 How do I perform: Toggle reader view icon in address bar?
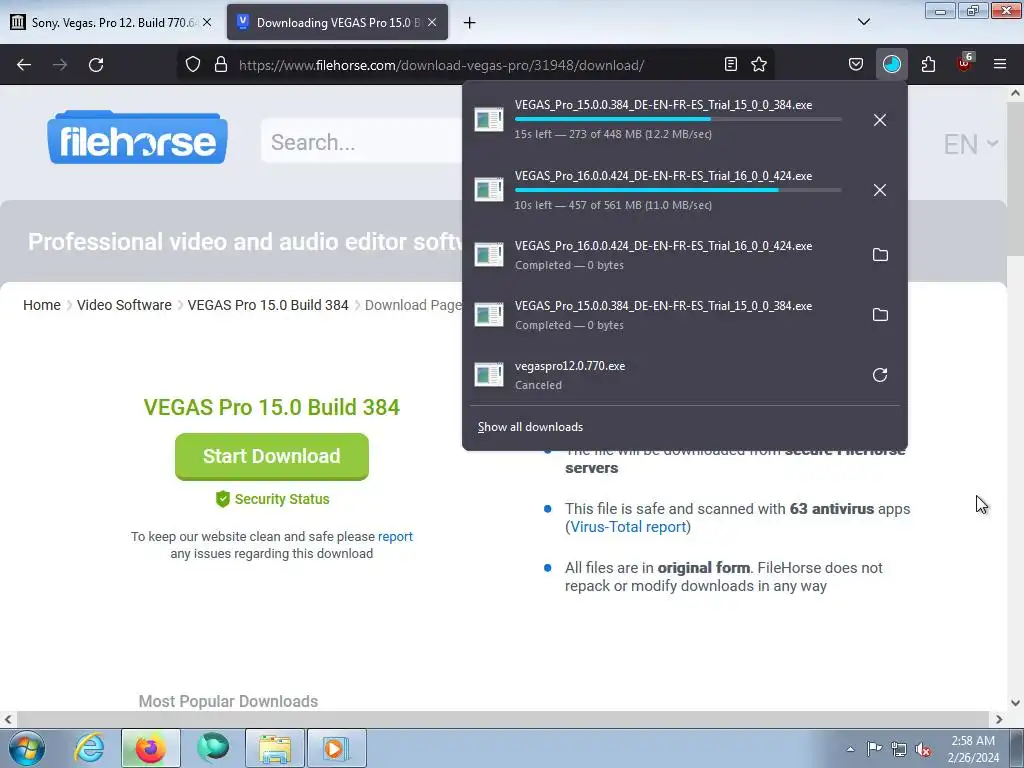click(x=731, y=65)
